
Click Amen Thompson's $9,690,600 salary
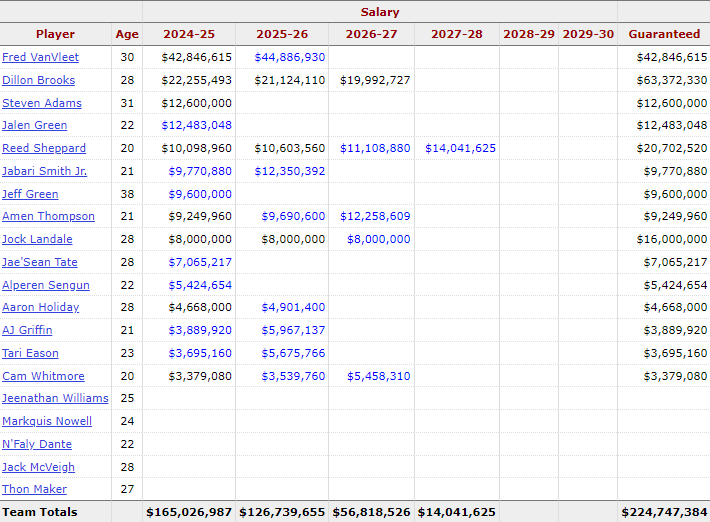(293, 216)
